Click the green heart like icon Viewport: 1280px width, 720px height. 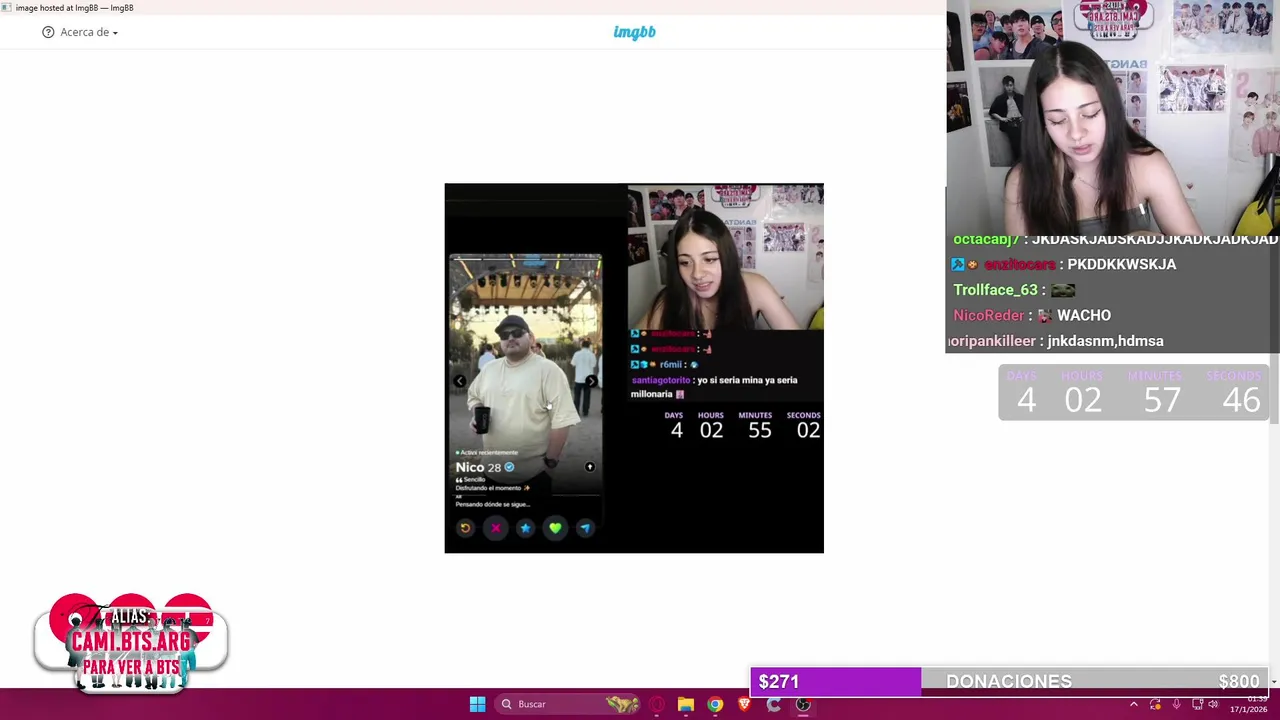tap(555, 528)
